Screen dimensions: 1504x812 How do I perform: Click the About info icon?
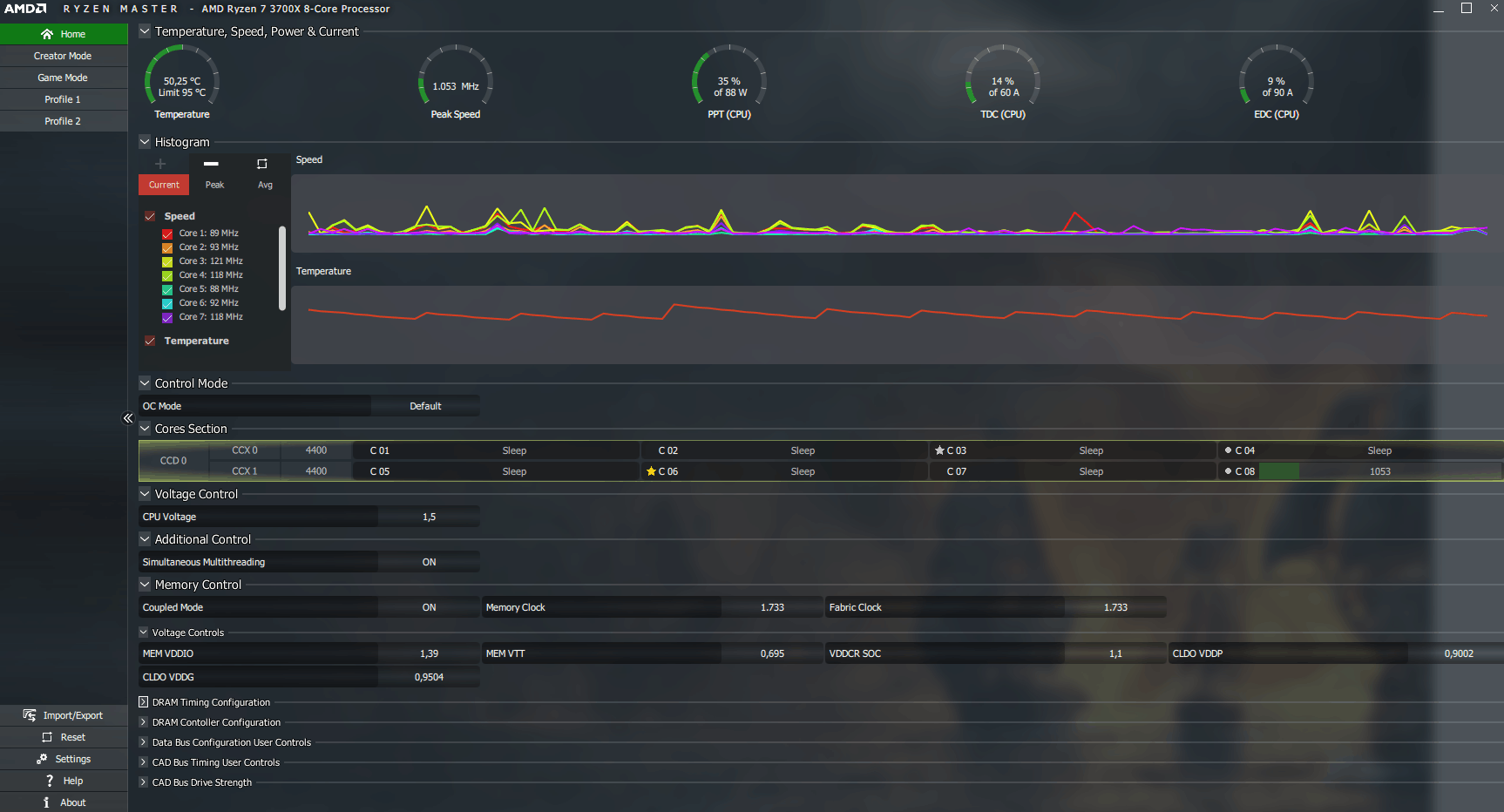pyautogui.click(x=46, y=802)
